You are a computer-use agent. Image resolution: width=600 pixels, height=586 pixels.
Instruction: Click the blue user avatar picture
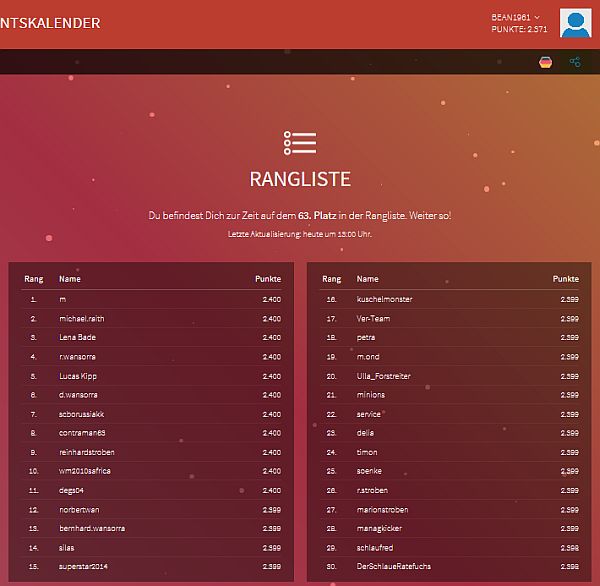[x=575, y=23]
